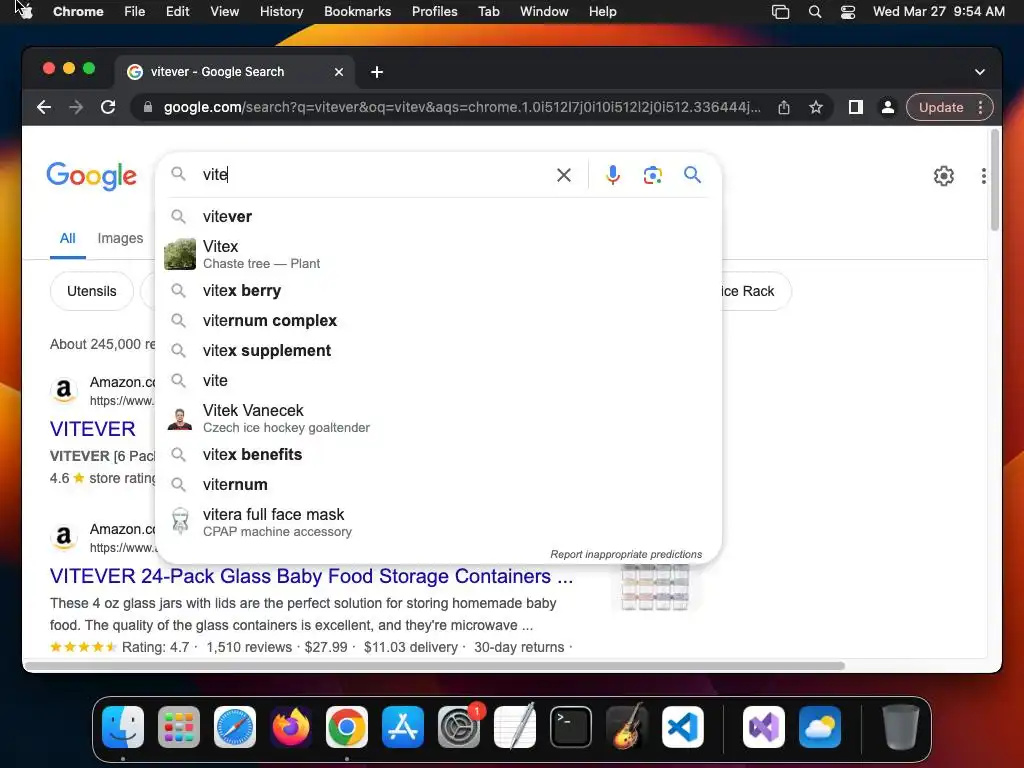The width and height of the screenshot is (1024, 768).
Task: Open Launchpad in the Dock
Action: [179, 727]
